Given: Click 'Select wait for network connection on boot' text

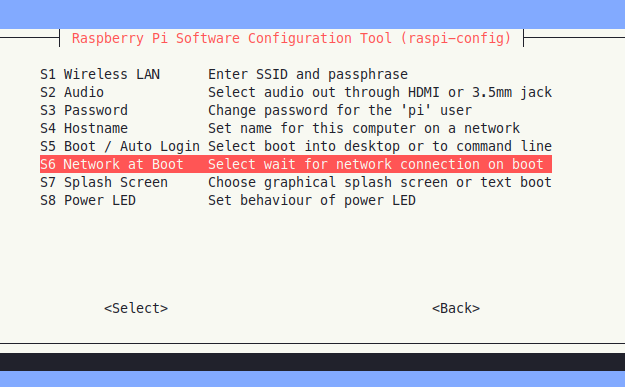Looking at the screenshot, I should tap(376, 164).
